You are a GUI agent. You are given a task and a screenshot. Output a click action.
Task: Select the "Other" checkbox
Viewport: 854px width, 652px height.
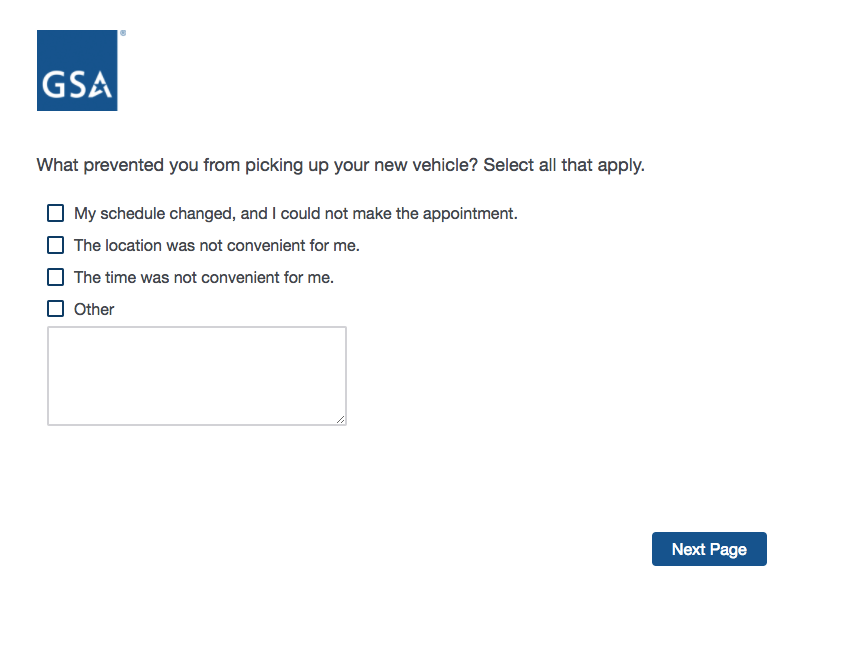(56, 309)
